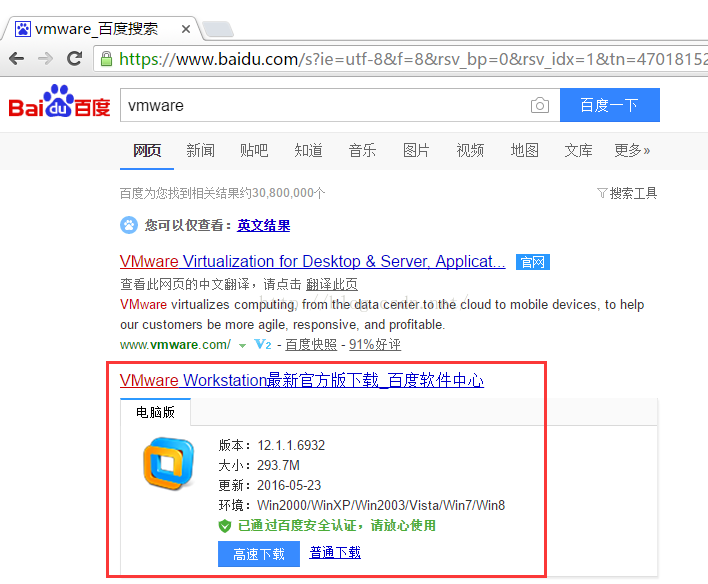Screen dimensions: 708x584
Task: Expand the dropdown arrow after www.vmware.com/
Action: click(242, 346)
